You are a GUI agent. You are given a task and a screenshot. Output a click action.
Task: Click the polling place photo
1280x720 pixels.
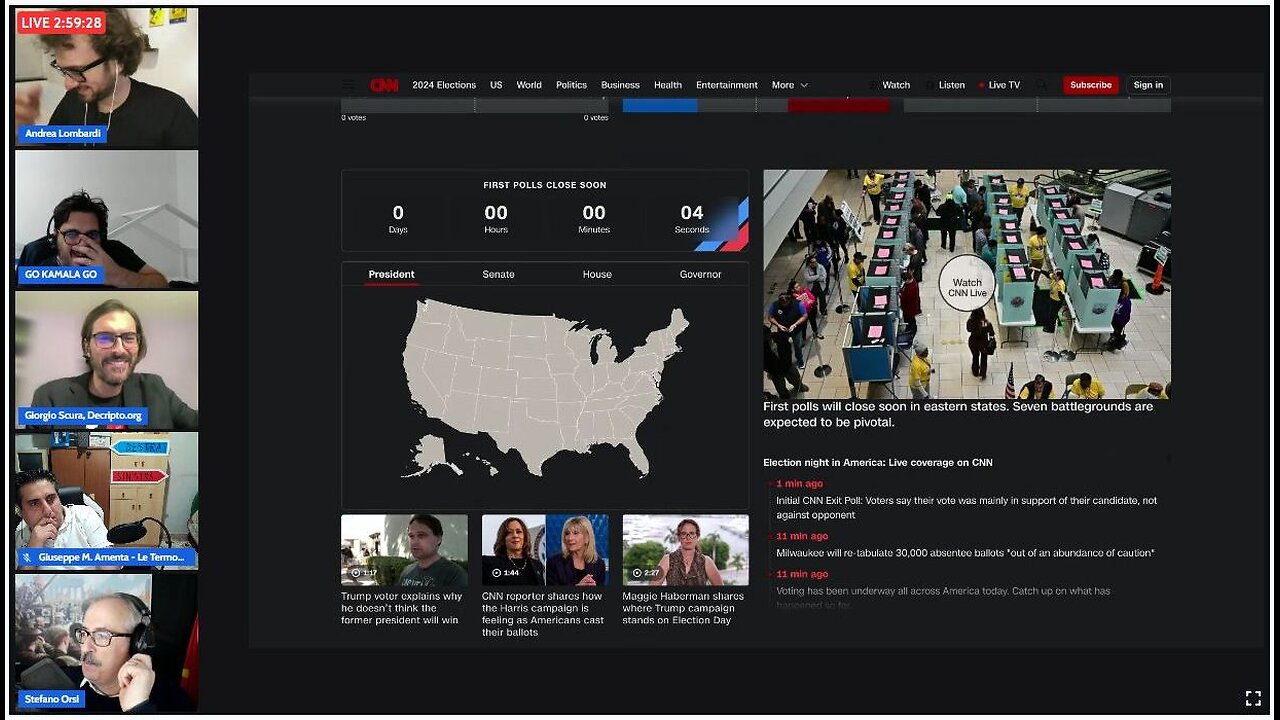(x=967, y=284)
